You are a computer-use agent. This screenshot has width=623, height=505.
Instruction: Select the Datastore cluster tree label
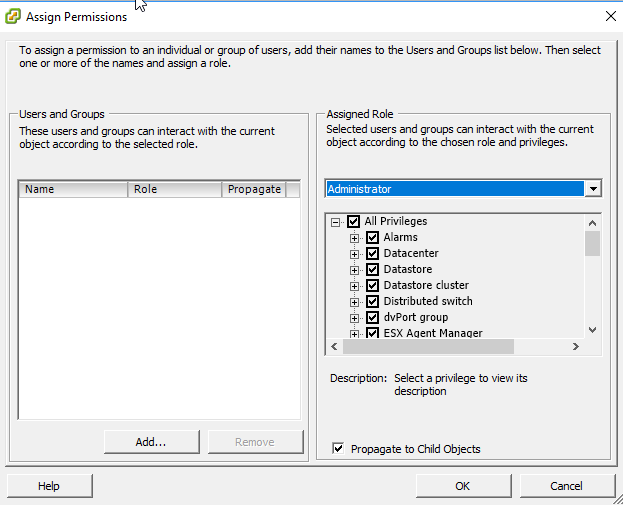(x=426, y=285)
